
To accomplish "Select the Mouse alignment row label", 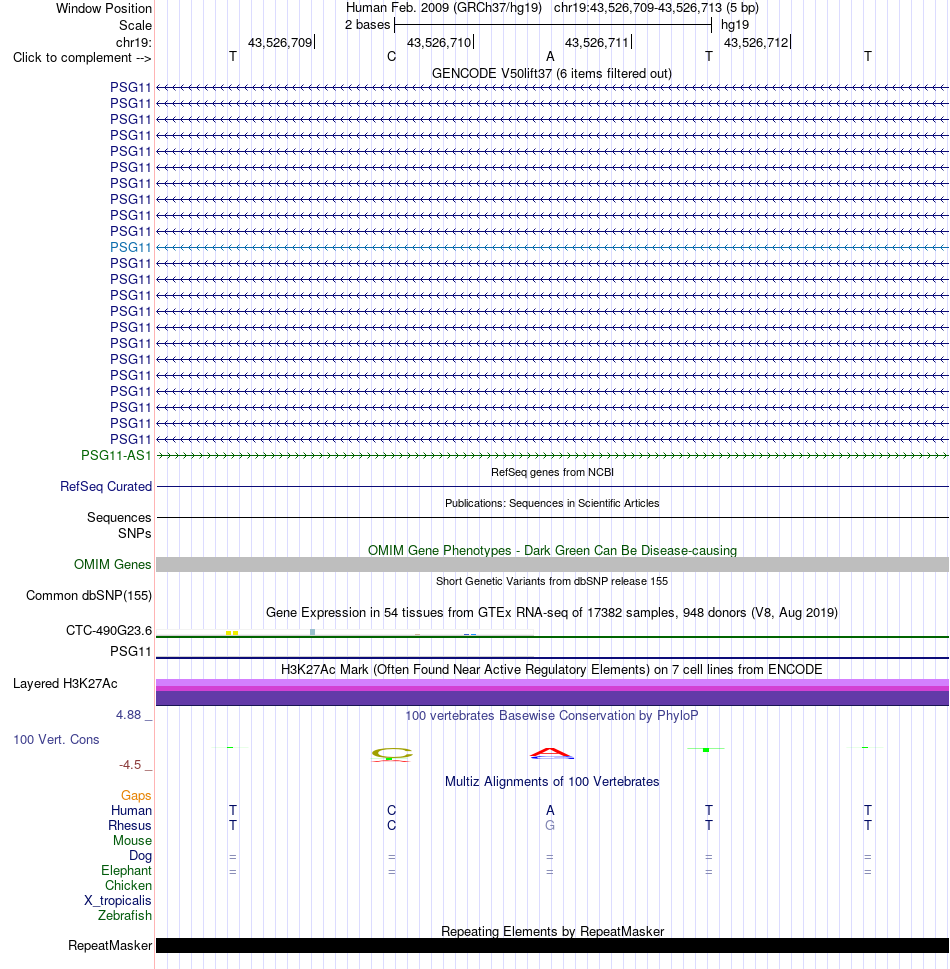I will pos(132,840).
